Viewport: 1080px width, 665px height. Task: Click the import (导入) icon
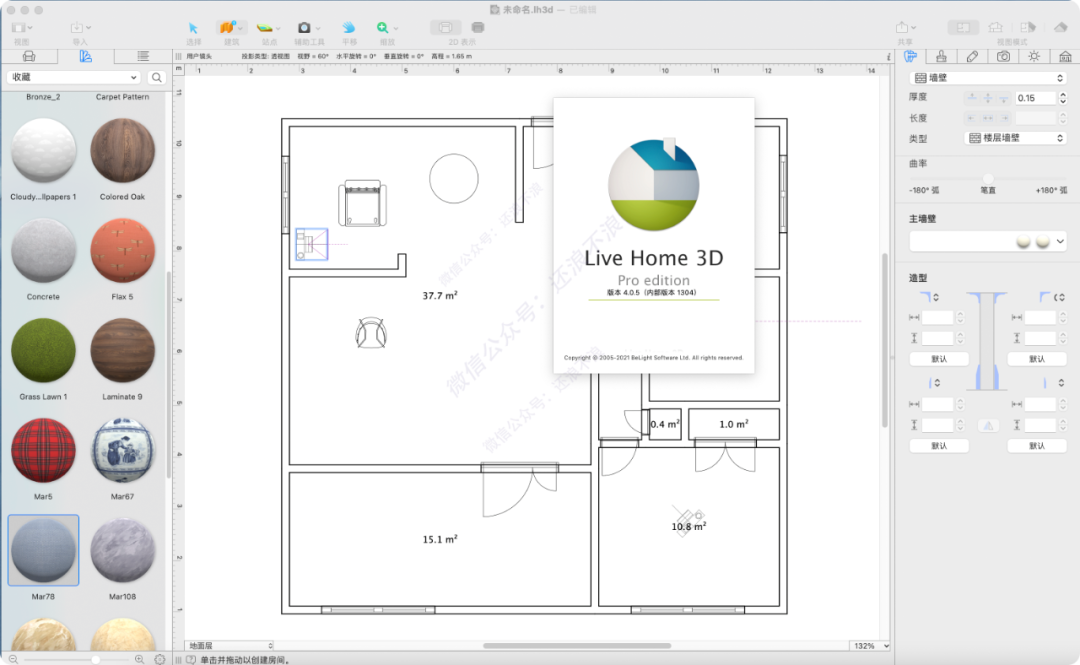tap(76, 28)
